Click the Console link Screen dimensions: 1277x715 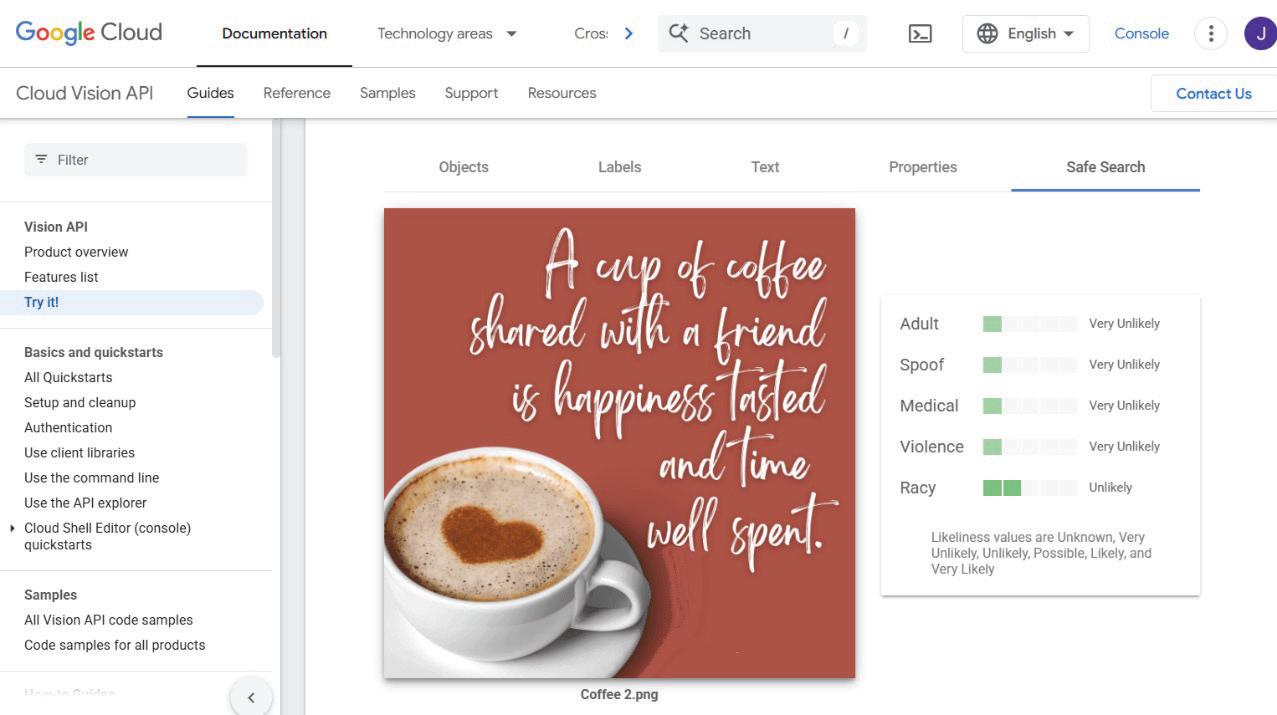coord(1141,33)
